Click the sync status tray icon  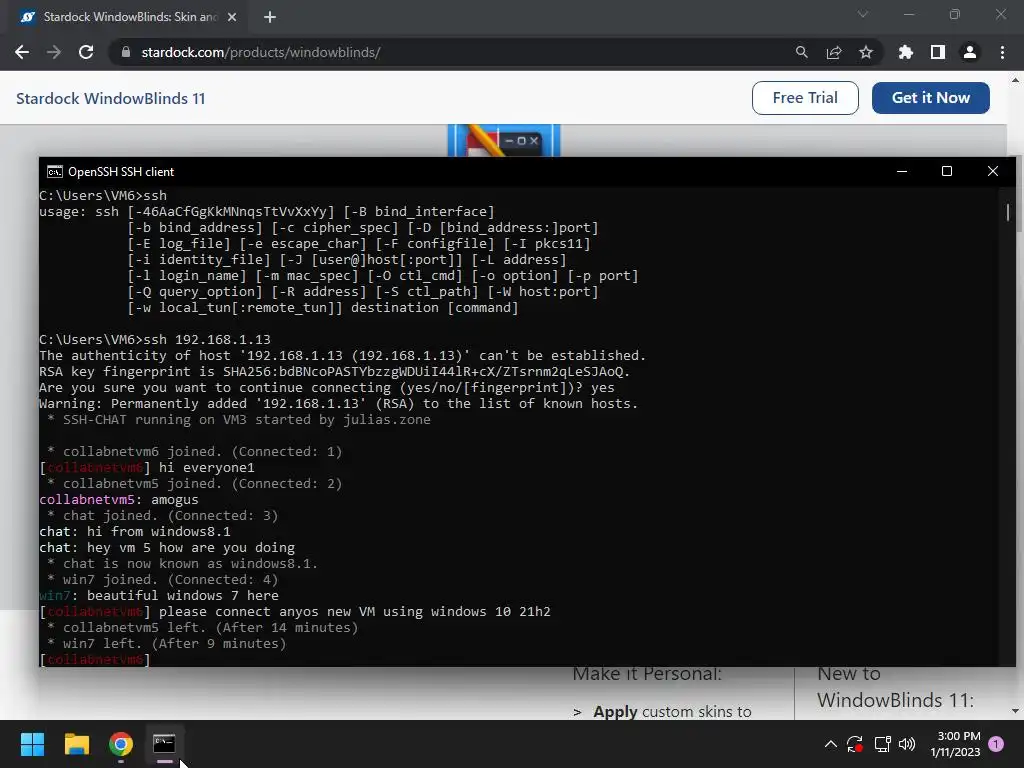pyautogui.click(x=855, y=744)
